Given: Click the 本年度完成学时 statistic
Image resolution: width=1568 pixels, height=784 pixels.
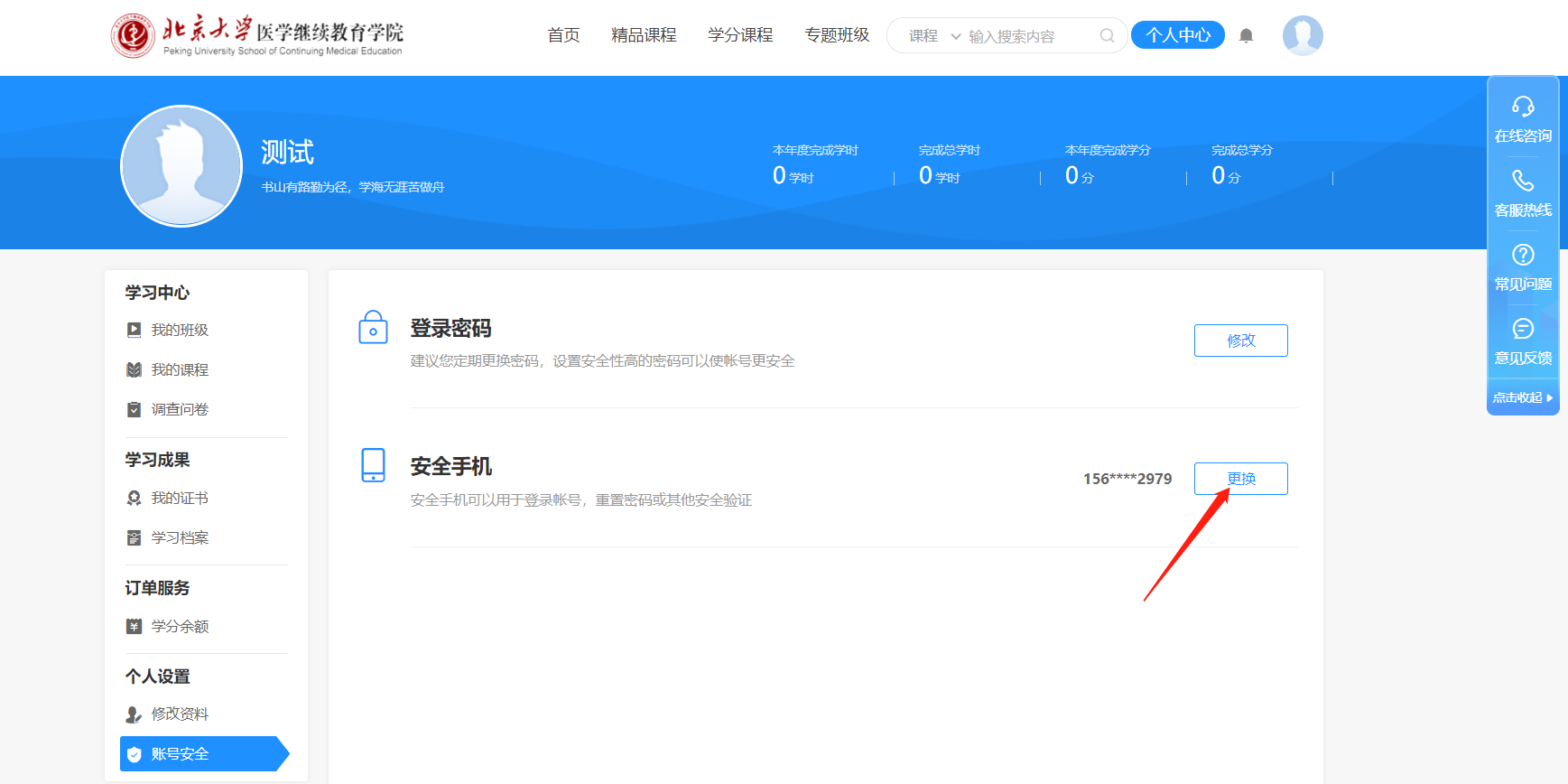Looking at the screenshot, I should (x=815, y=164).
